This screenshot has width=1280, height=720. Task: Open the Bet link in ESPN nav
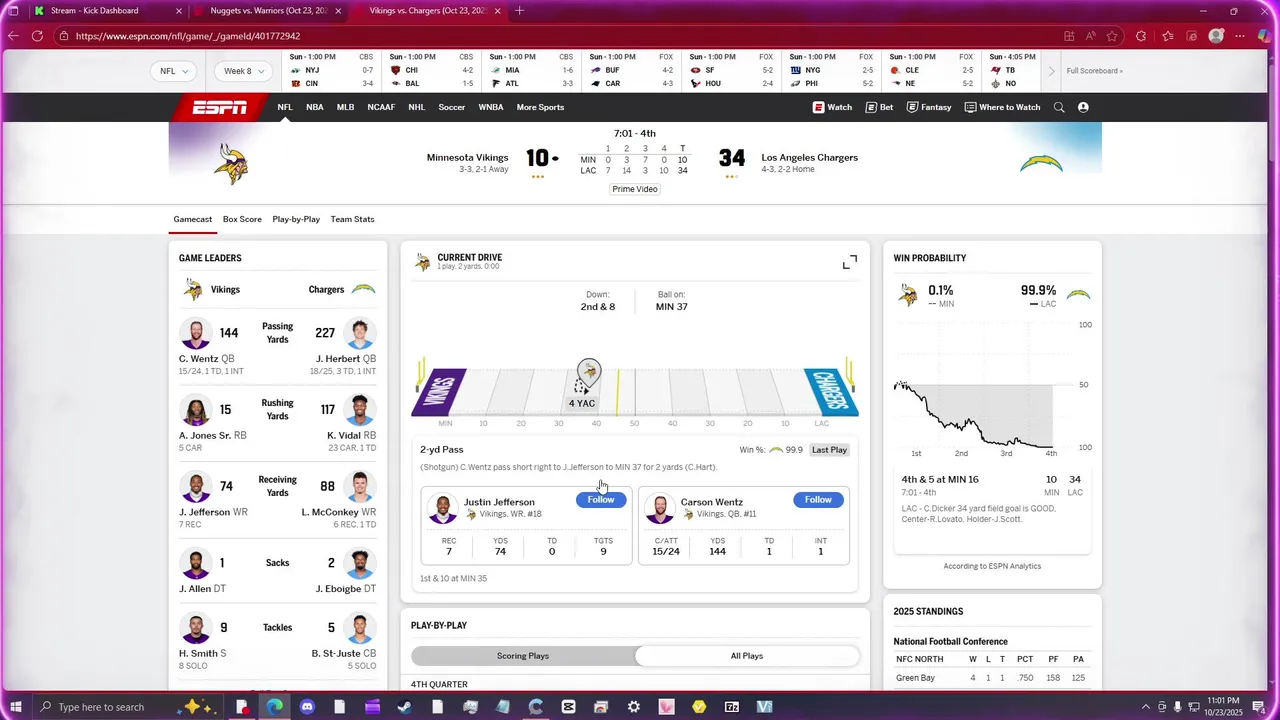[880, 107]
